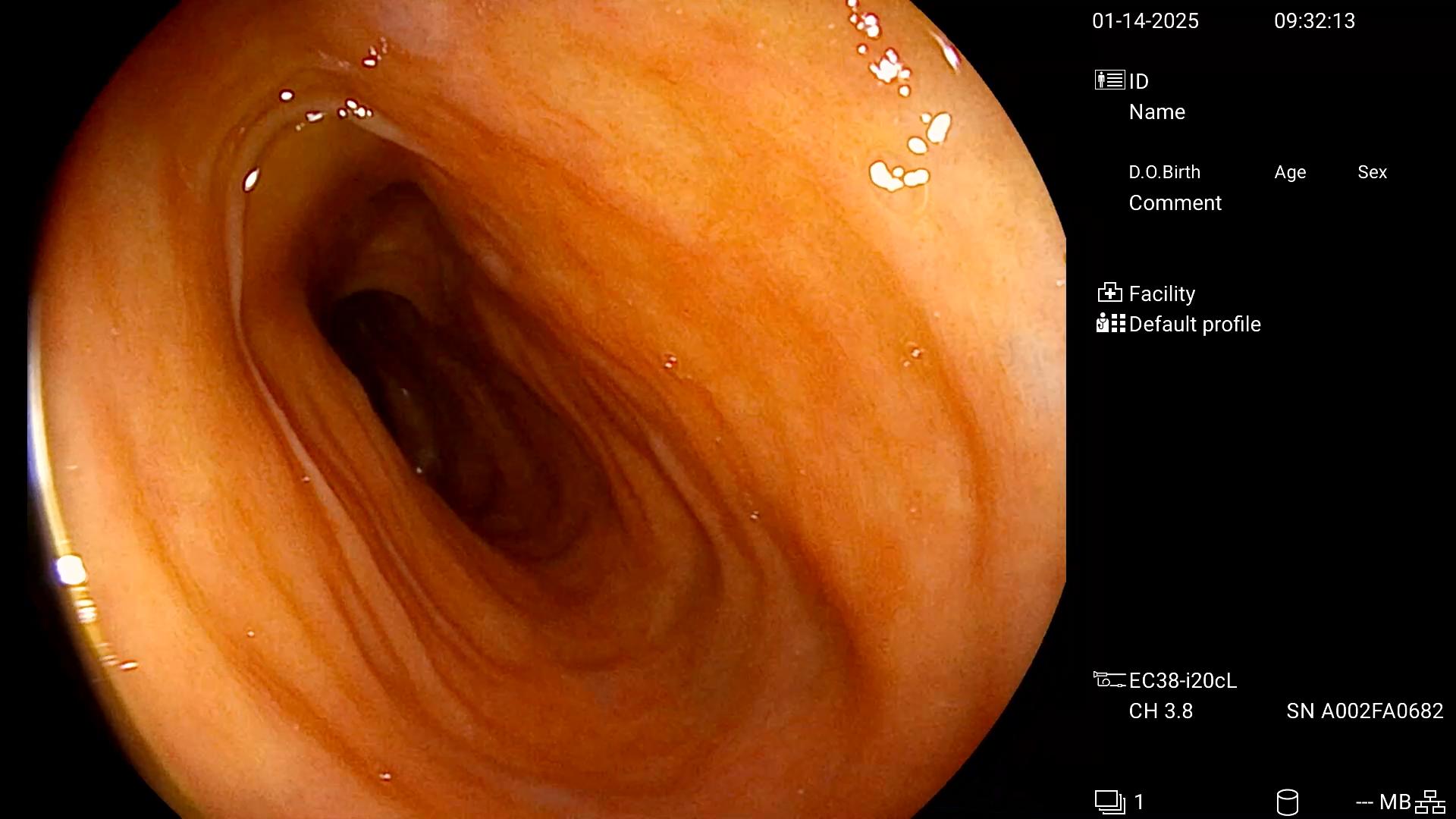Click the CH 3.8 channel value

(1160, 711)
